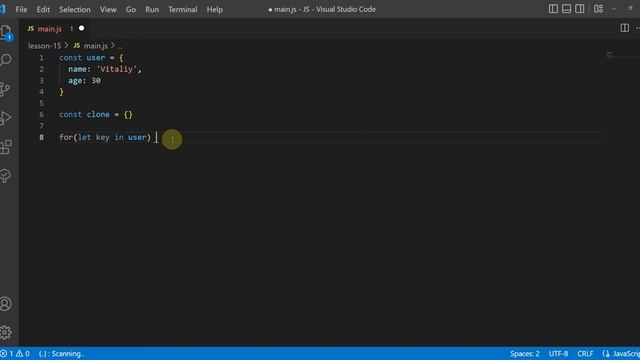Open the Customize Layout icon
The height and width of the screenshot is (360, 640).
tap(598, 9)
